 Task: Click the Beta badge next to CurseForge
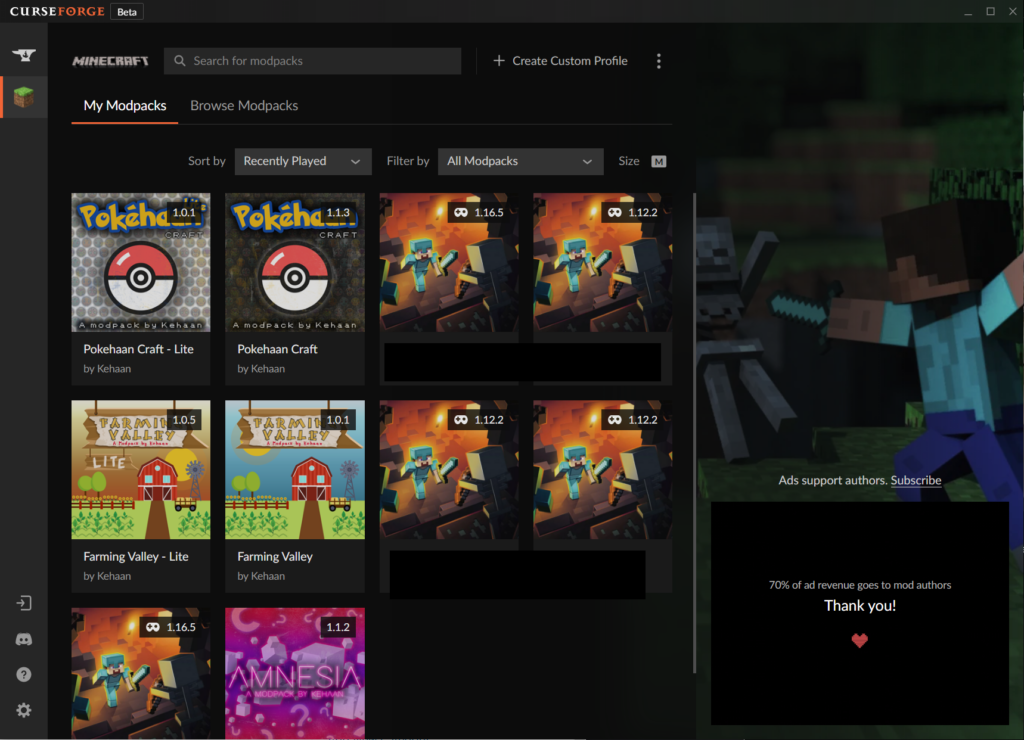point(127,12)
